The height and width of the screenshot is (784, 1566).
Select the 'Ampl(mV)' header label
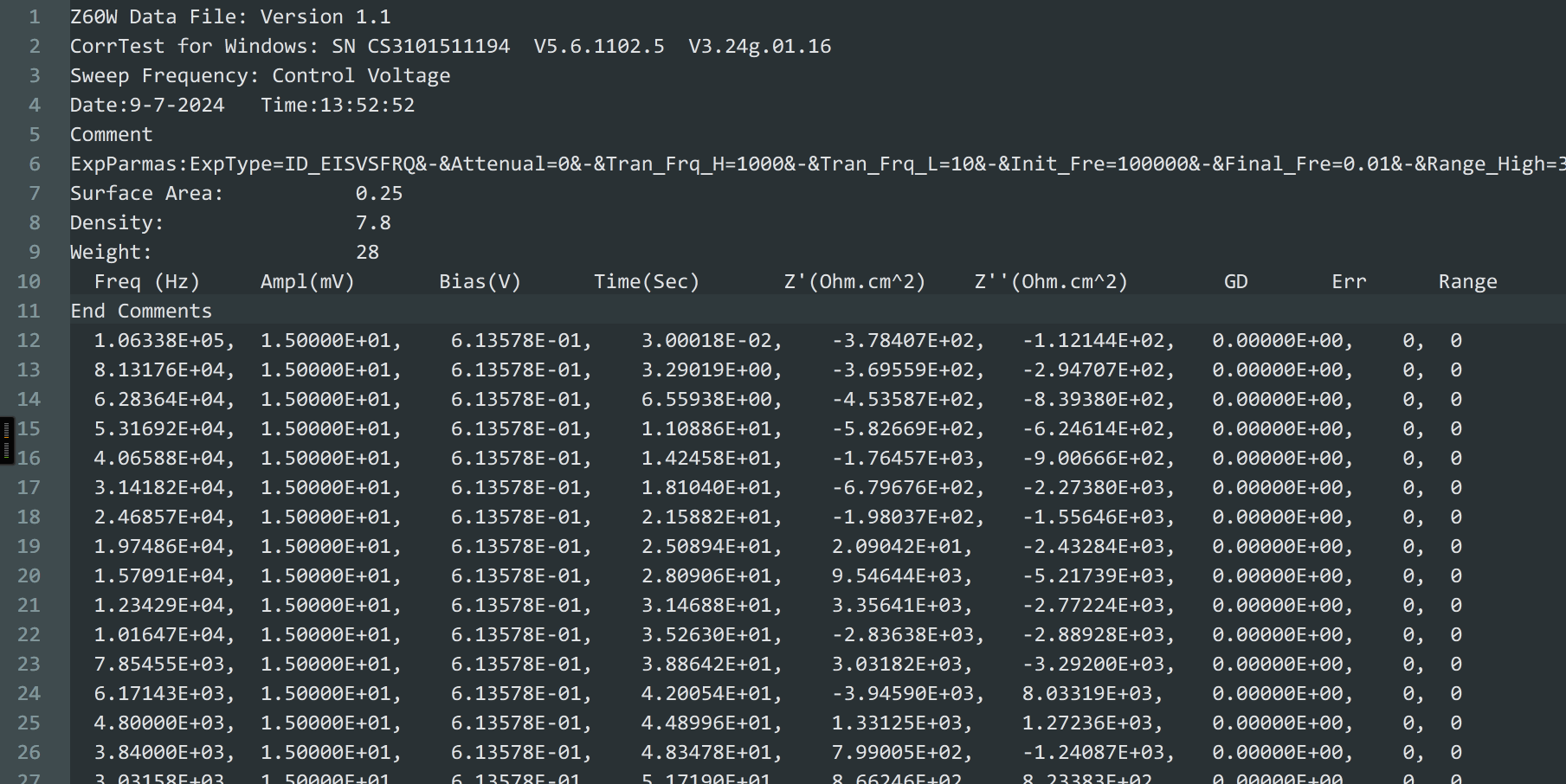point(307,281)
